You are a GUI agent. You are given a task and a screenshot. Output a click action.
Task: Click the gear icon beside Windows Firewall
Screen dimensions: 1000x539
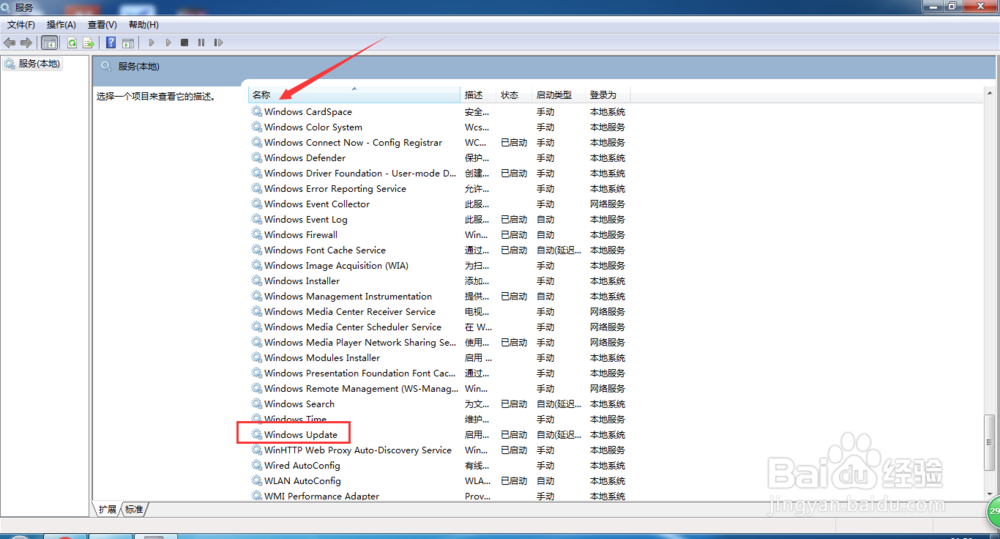point(256,234)
